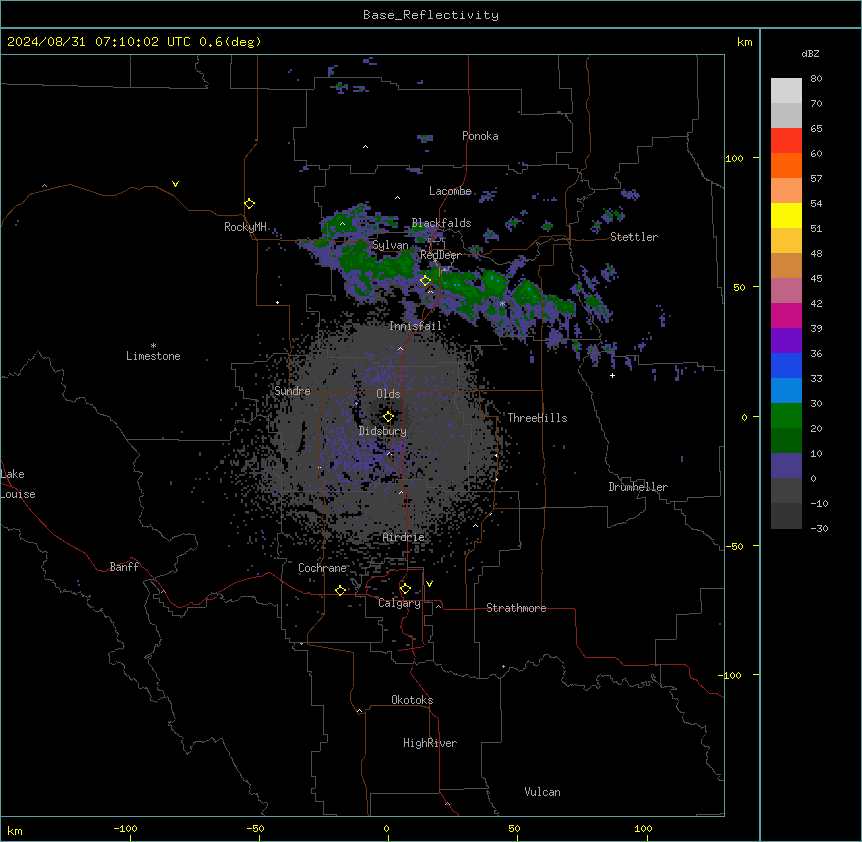Click the Innisfail city label
862x842 pixels.
416,326
